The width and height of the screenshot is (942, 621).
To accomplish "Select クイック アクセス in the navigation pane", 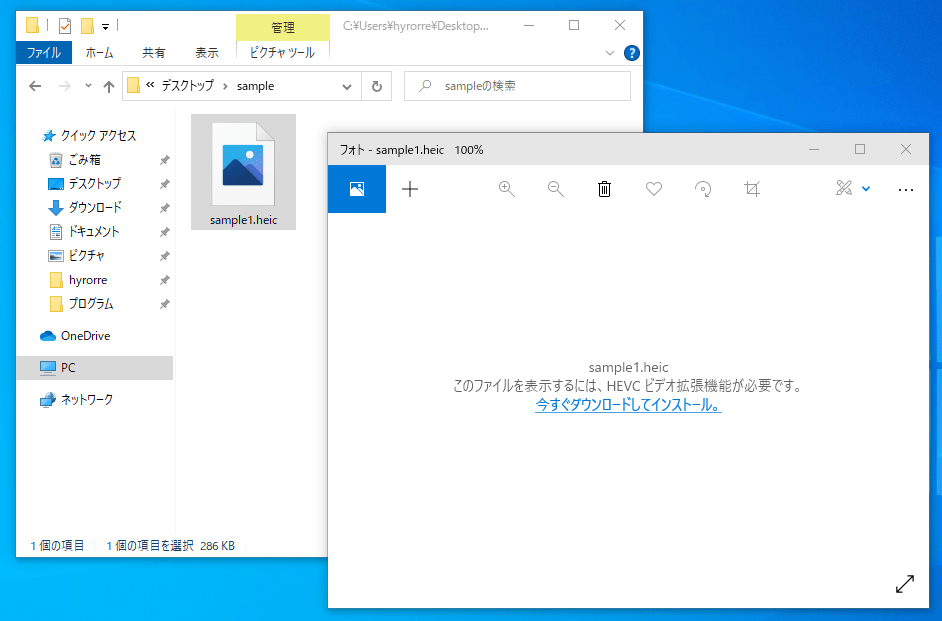I will point(98,136).
